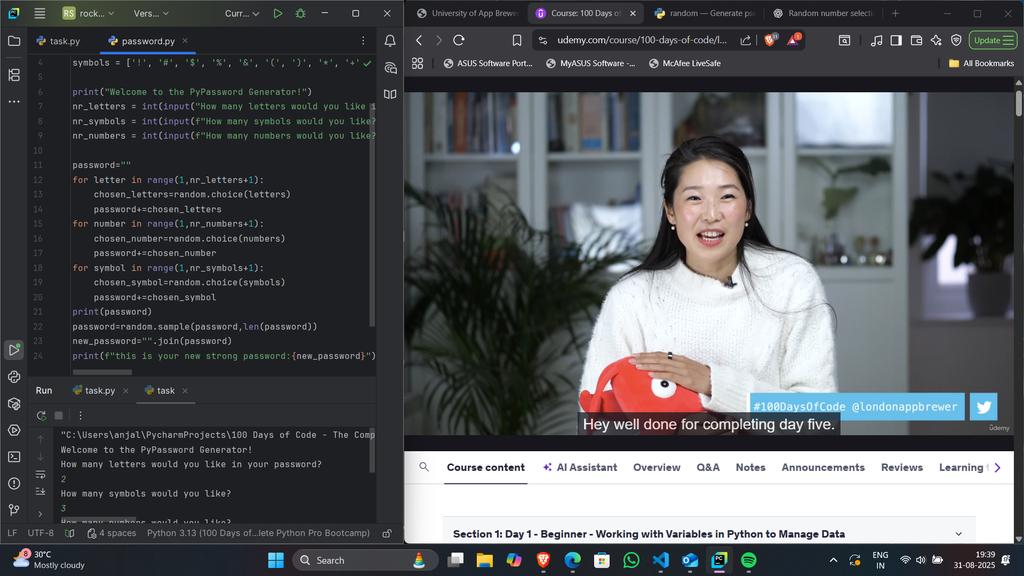Open PyCharm notifications with the bell icon
The width and height of the screenshot is (1024, 576).
(x=390, y=41)
